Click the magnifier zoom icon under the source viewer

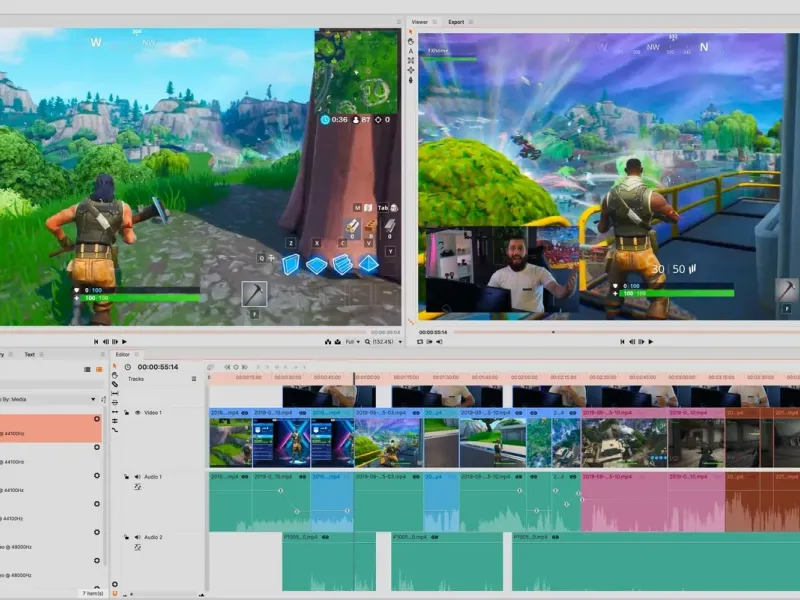[367, 342]
